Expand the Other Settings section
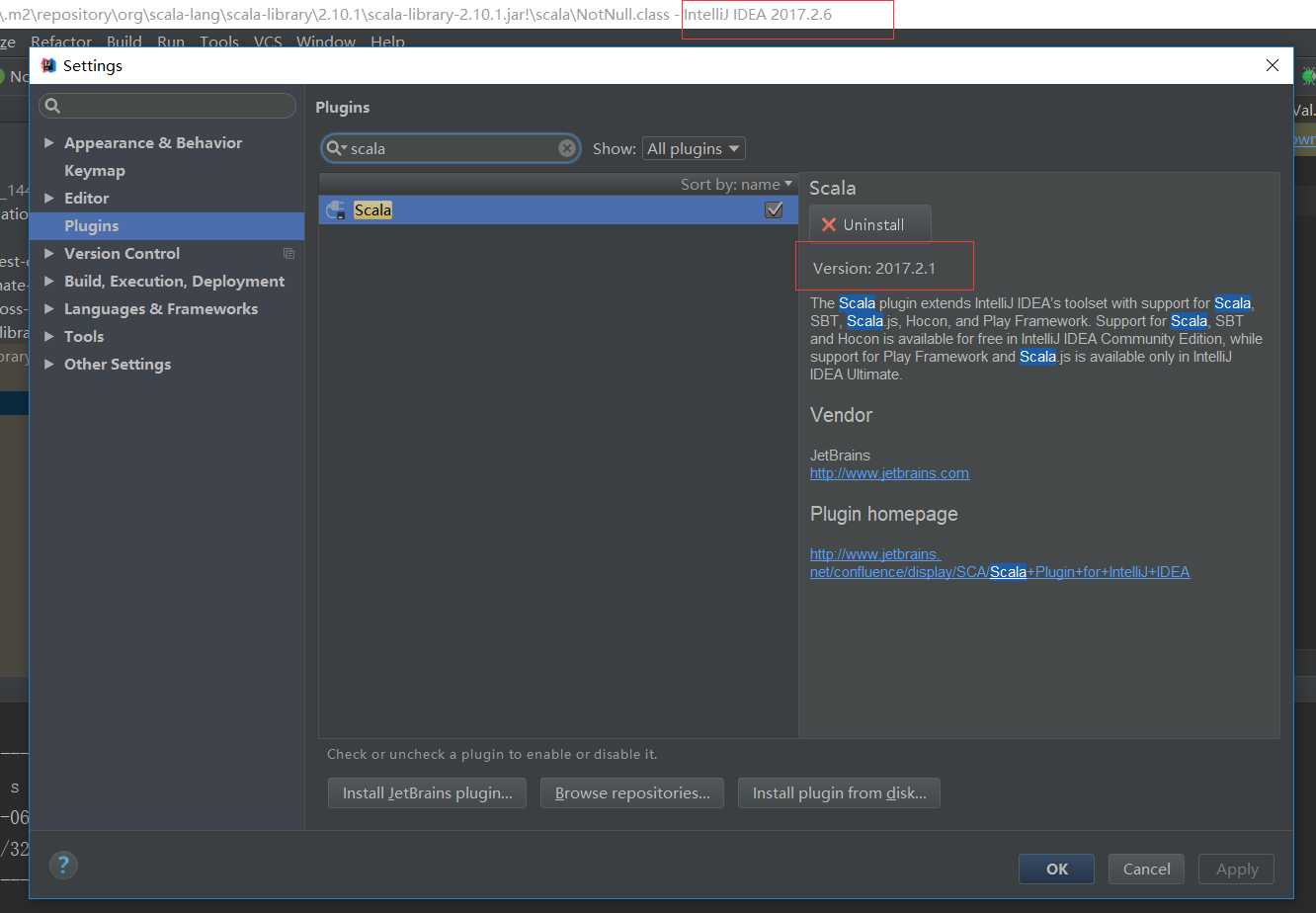Image resolution: width=1316 pixels, height=913 pixels. [49, 365]
